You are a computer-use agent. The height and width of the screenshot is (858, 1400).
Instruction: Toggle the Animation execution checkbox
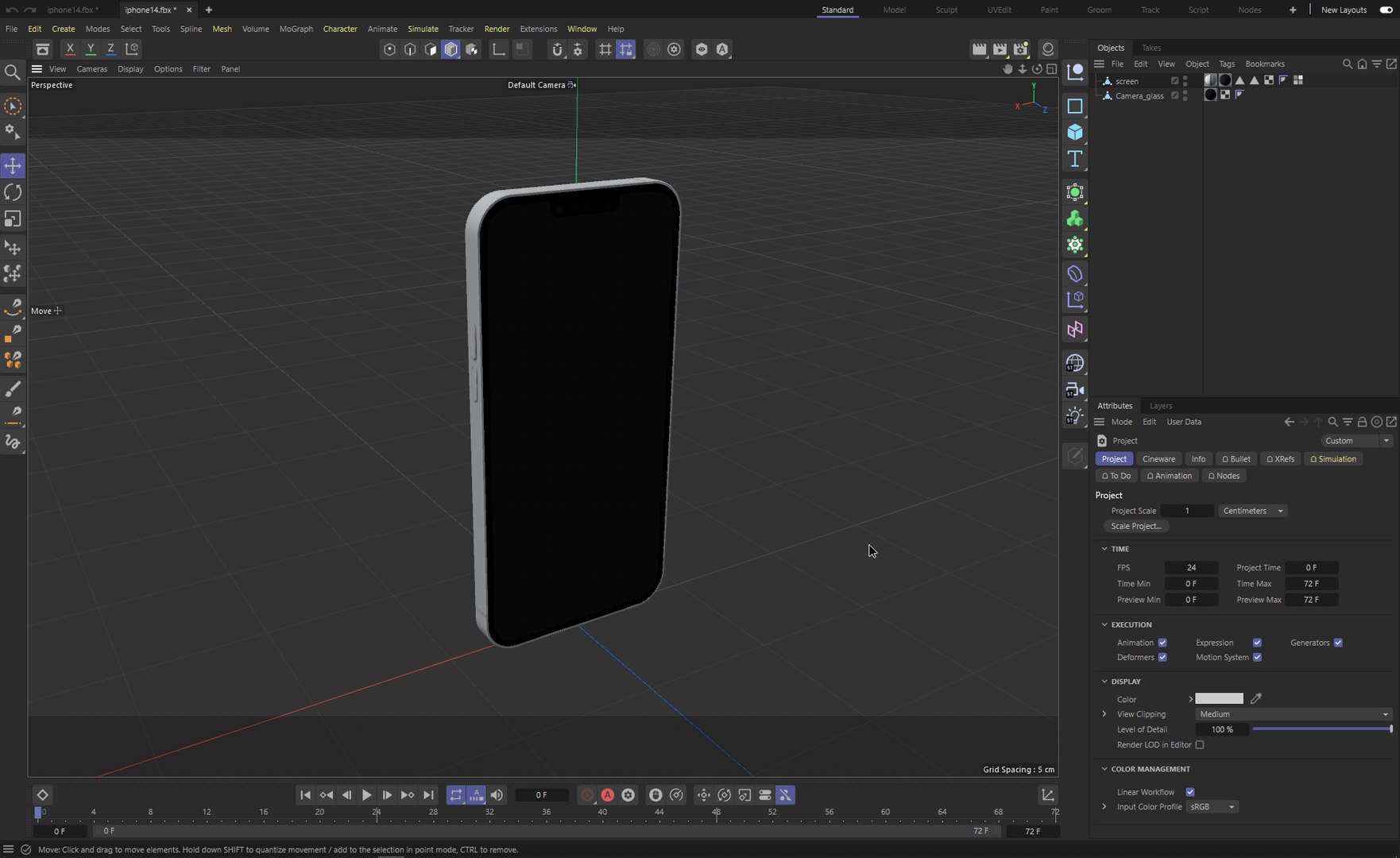[x=1162, y=643]
